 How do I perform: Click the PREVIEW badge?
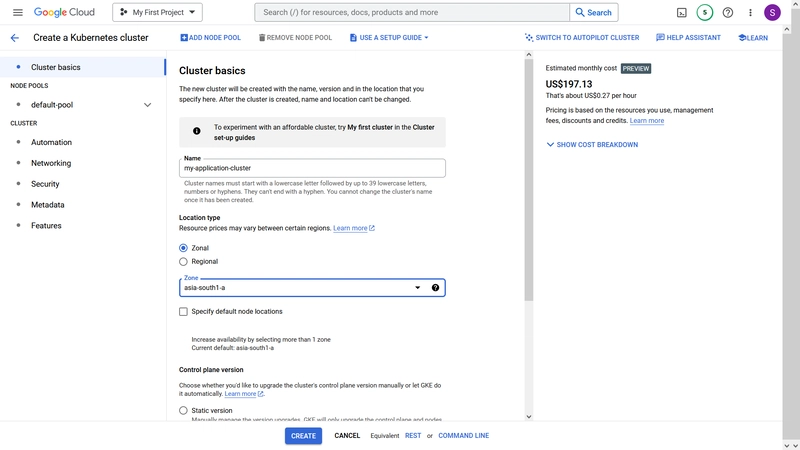pos(636,68)
